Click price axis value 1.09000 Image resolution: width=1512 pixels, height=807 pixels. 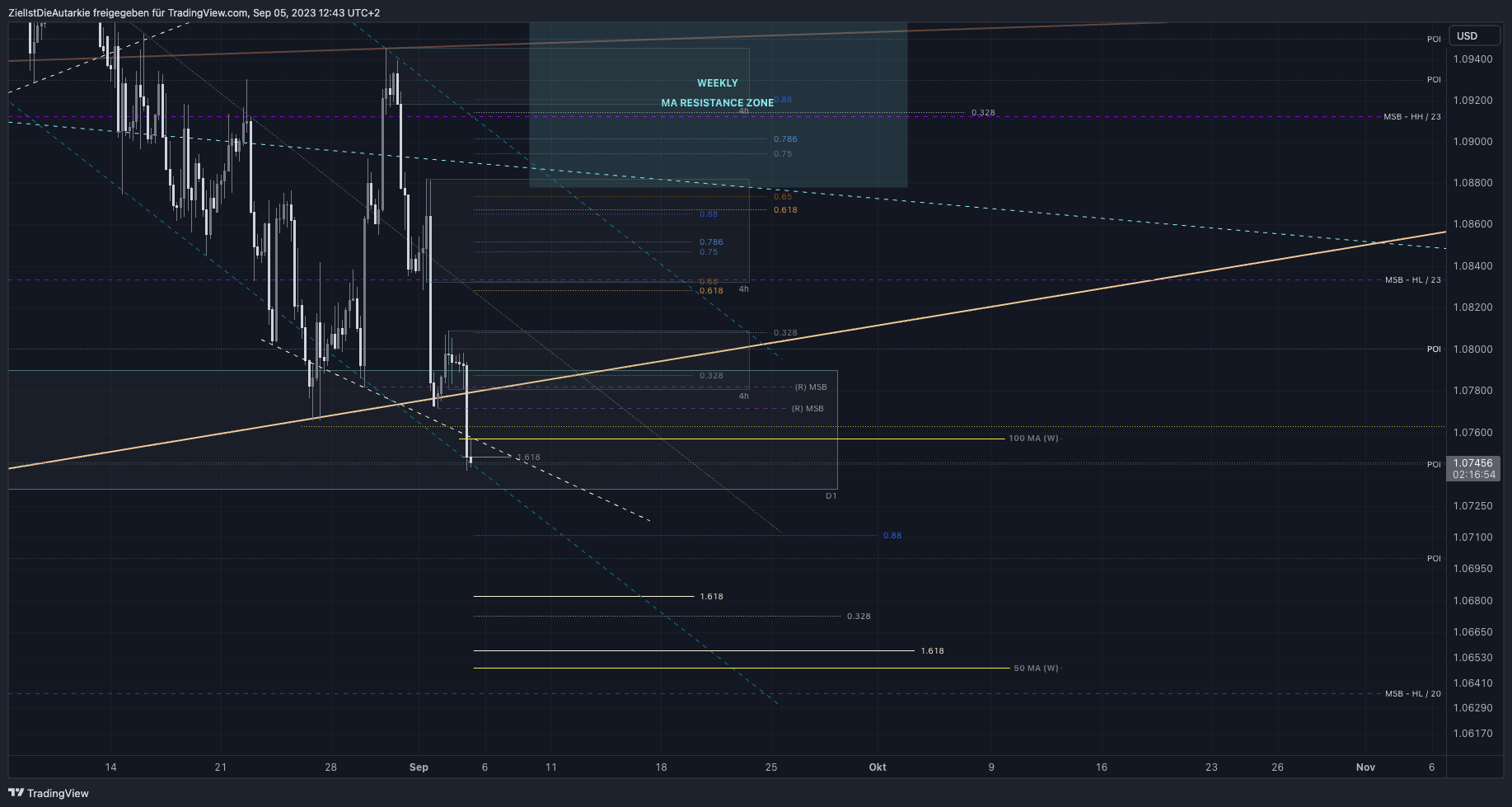point(1473,142)
